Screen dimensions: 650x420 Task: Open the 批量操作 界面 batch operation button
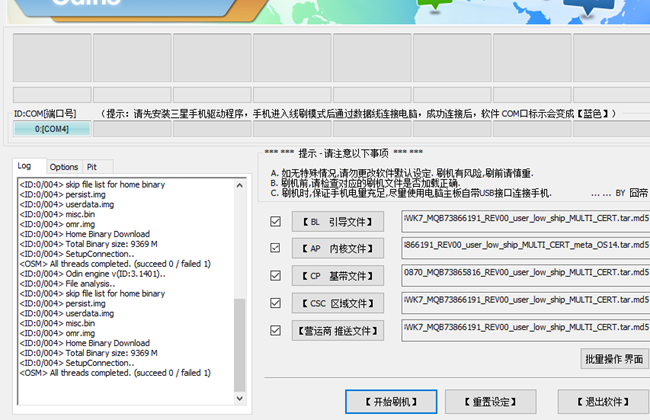point(614,358)
